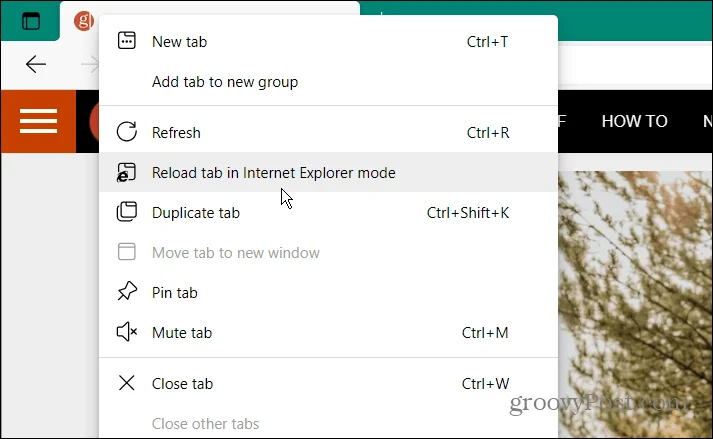This screenshot has height=439, width=713.
Task: Open the tab actions menu icon
Action: [x=31, y=21]
